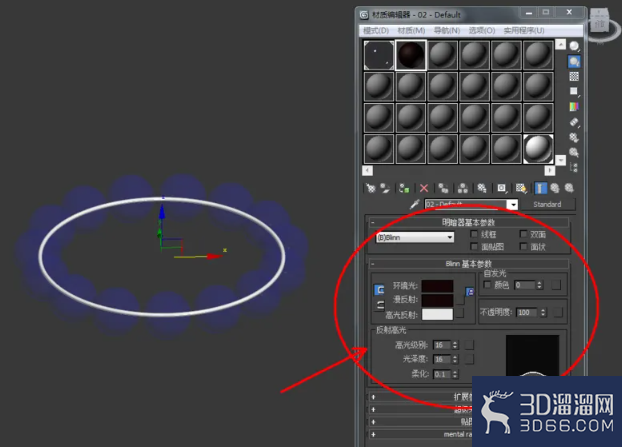Click sample slots scroll right arrow
This screenshot has width=622, height=447.
coord(549,171)
